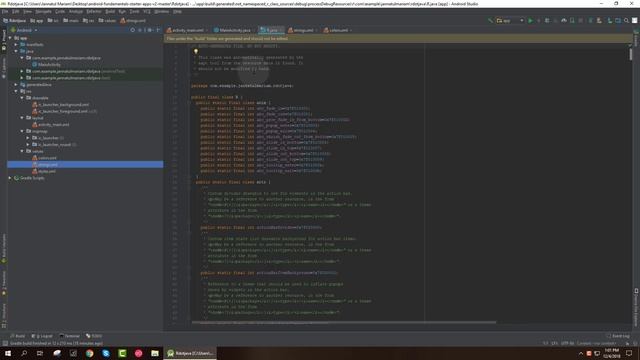This screenshot has width=640, height=360.
Task: Collapse the java folder node
Action: (x=16, y=51)
